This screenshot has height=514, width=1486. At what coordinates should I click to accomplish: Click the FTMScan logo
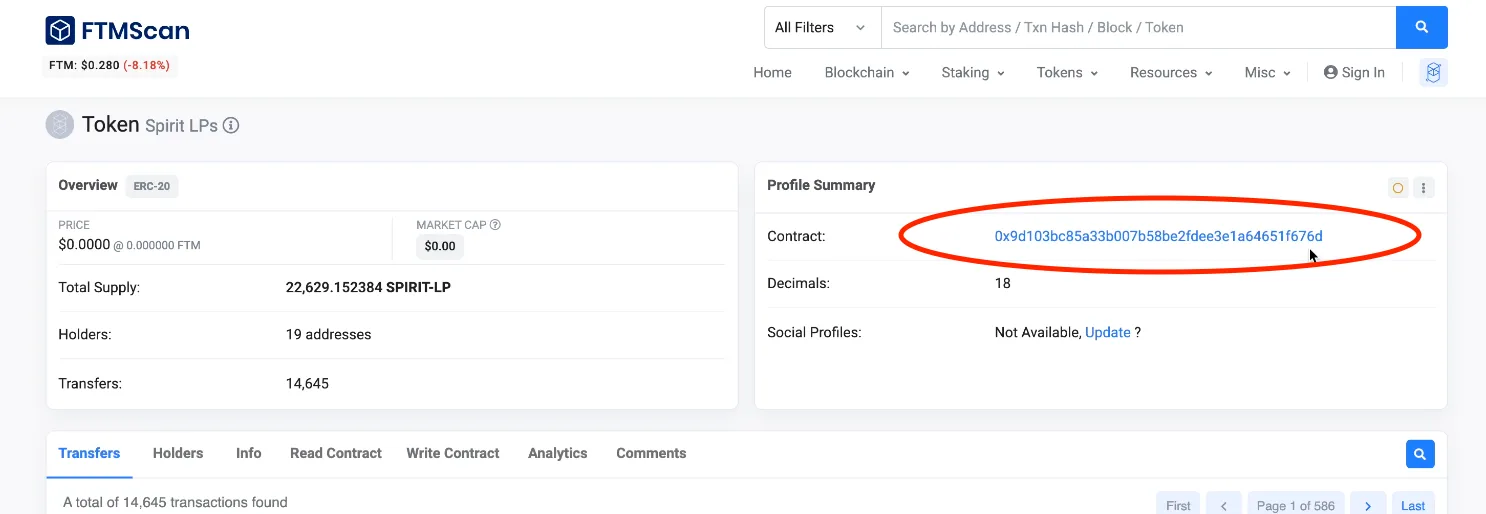tap(117, 31)
